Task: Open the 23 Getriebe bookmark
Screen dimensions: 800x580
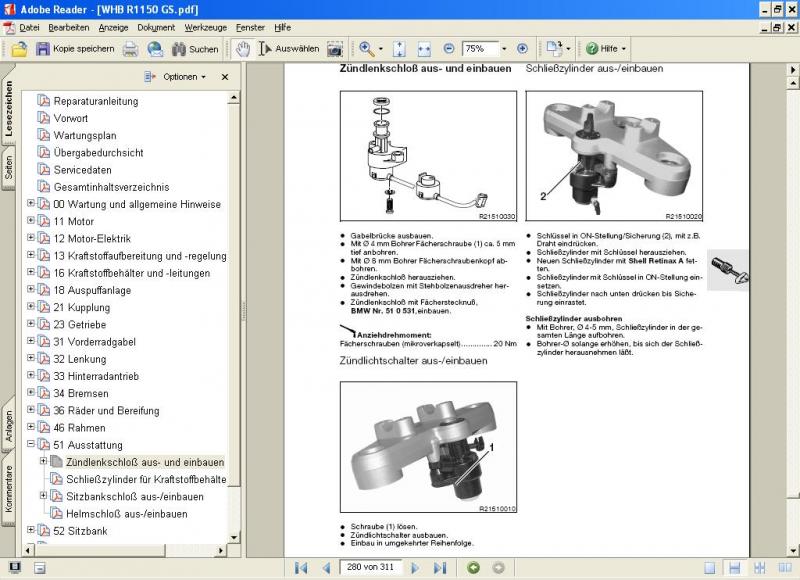Action: click(x=80, y=325)
